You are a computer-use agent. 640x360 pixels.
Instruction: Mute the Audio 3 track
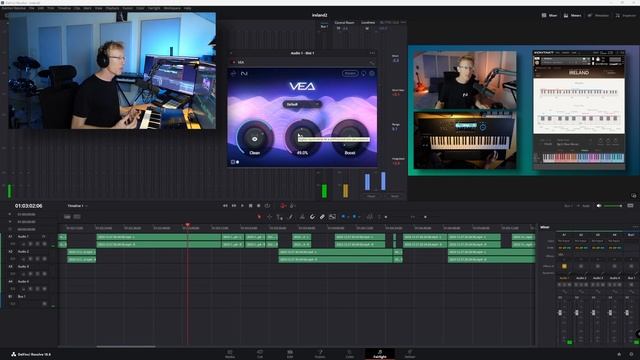pos(44,274)
